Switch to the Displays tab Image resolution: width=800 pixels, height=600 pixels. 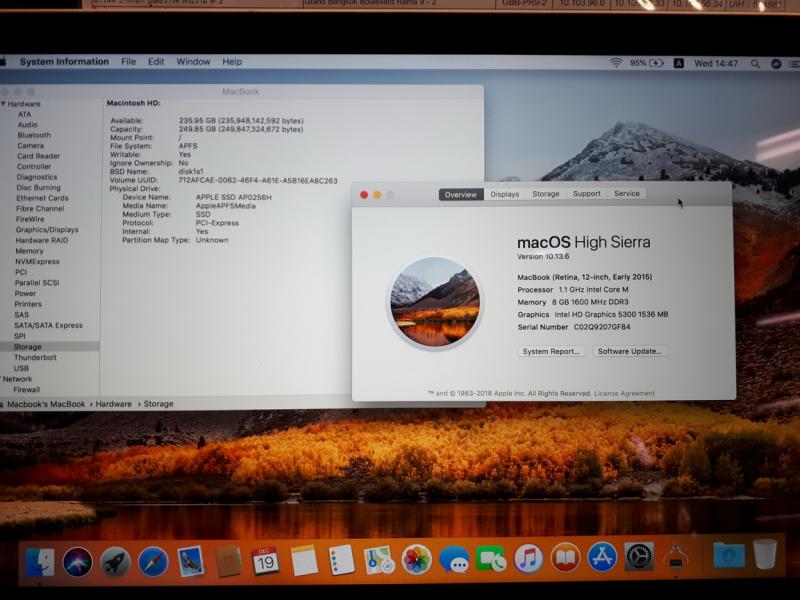(x=505, y=194)
